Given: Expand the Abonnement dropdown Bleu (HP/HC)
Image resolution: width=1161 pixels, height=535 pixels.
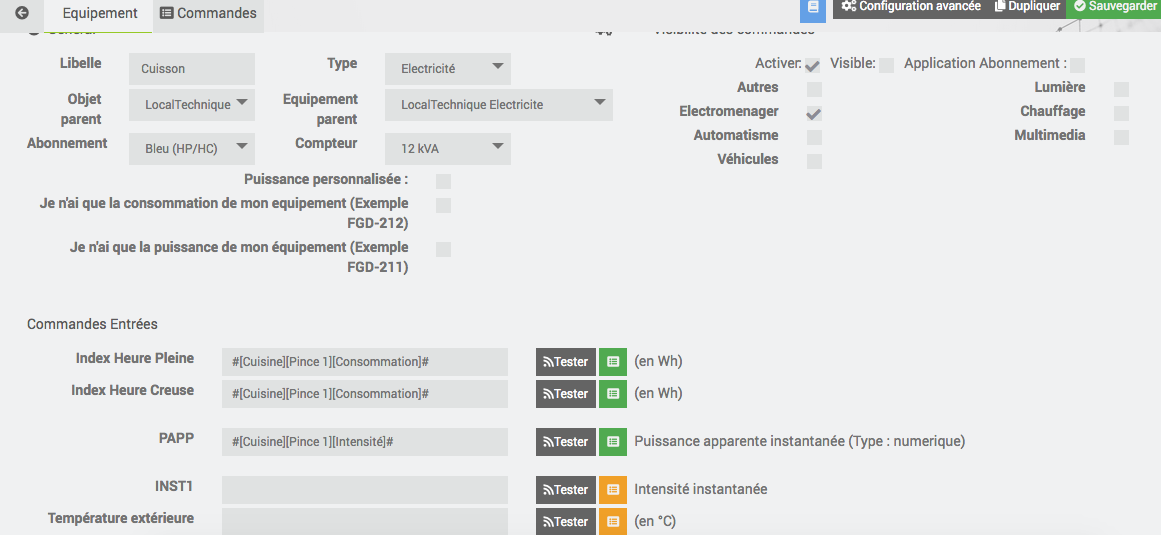Looking at the screenshot, I should 192,149.
